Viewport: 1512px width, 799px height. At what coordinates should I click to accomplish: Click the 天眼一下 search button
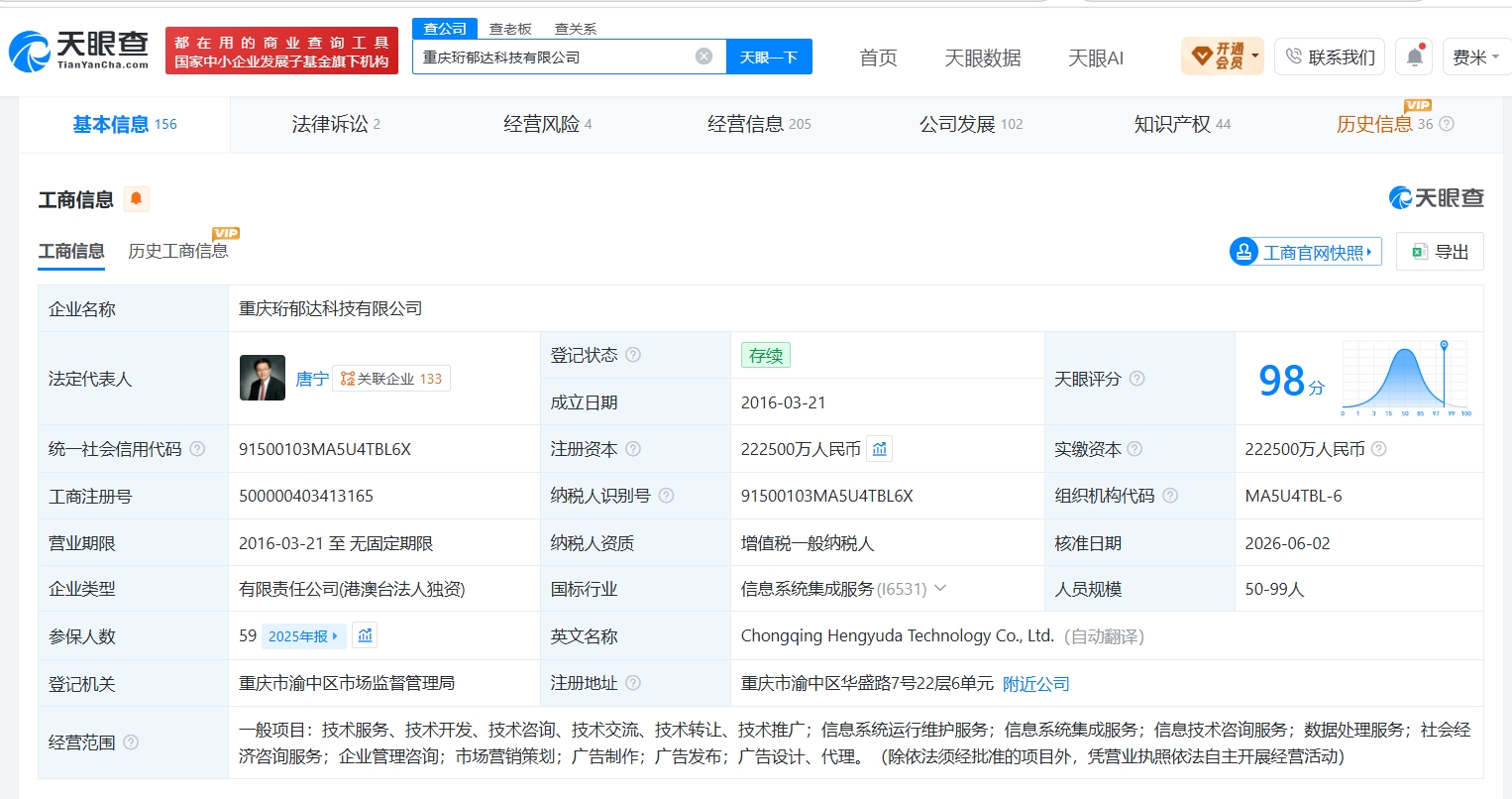769,57
